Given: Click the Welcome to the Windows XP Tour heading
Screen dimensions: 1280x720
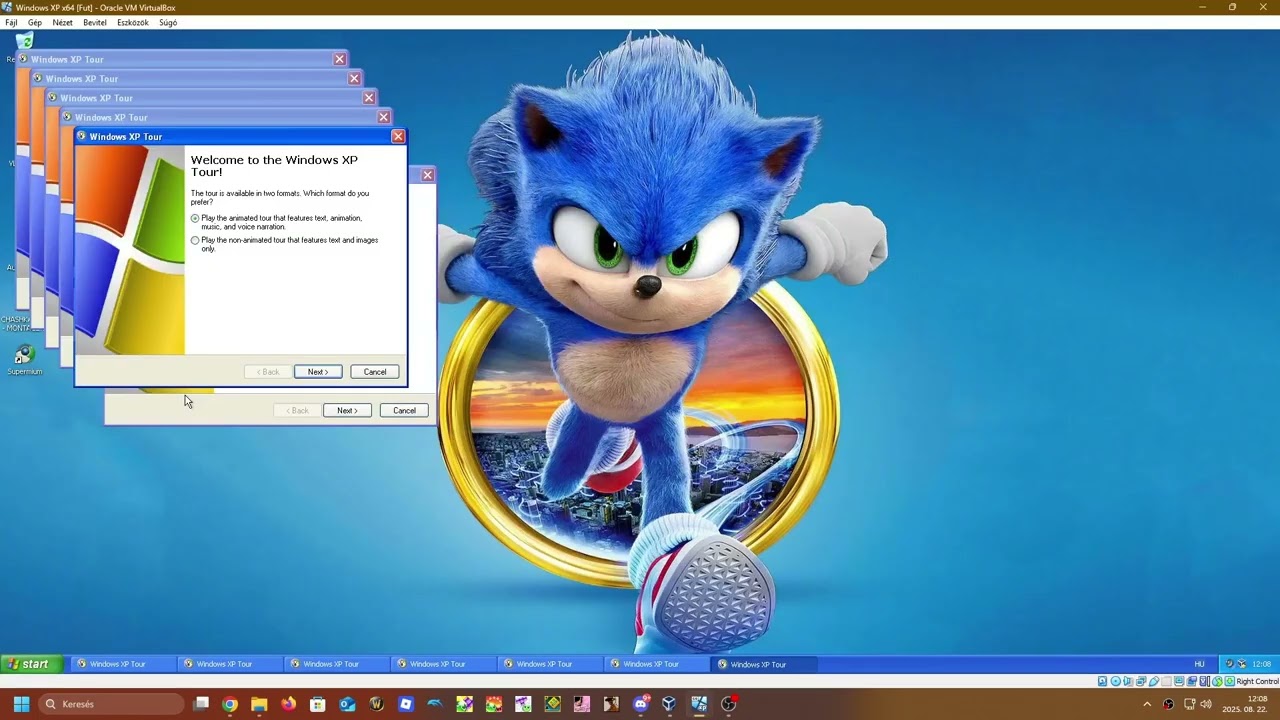Looking at the screenshot, I should point(274,166).
